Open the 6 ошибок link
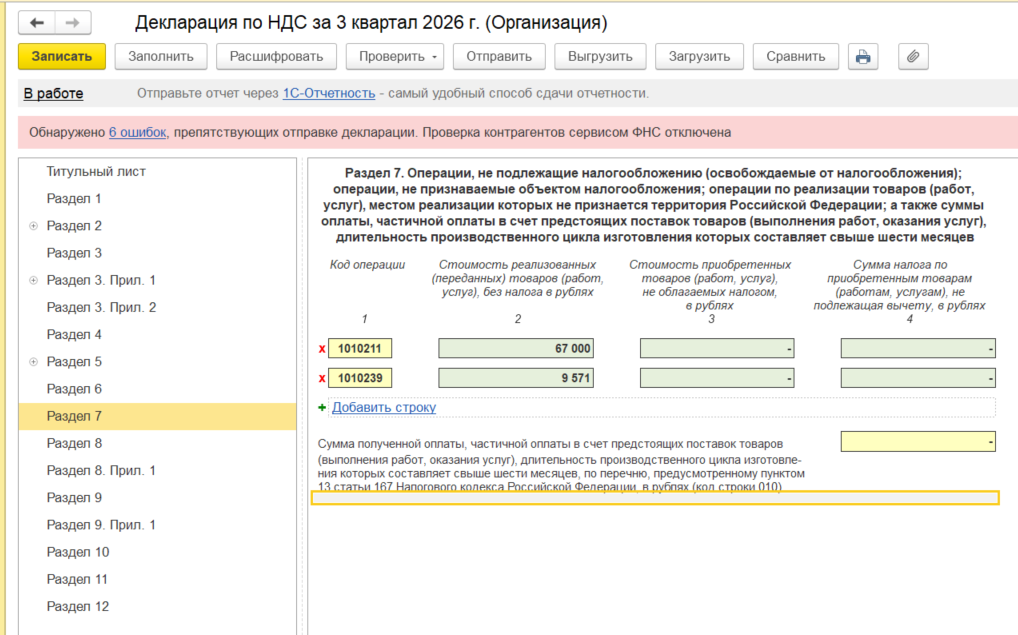 (138, 132)
